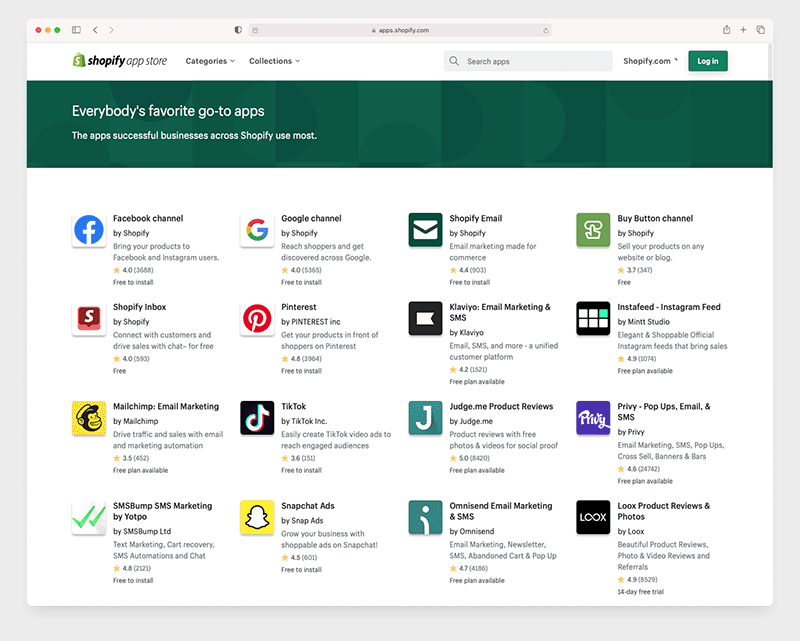Click the Safari privacy shield icon
Image resolution: width=800 pixels, height=641 pixels.
pyautogui.click(x=238, y=30)
